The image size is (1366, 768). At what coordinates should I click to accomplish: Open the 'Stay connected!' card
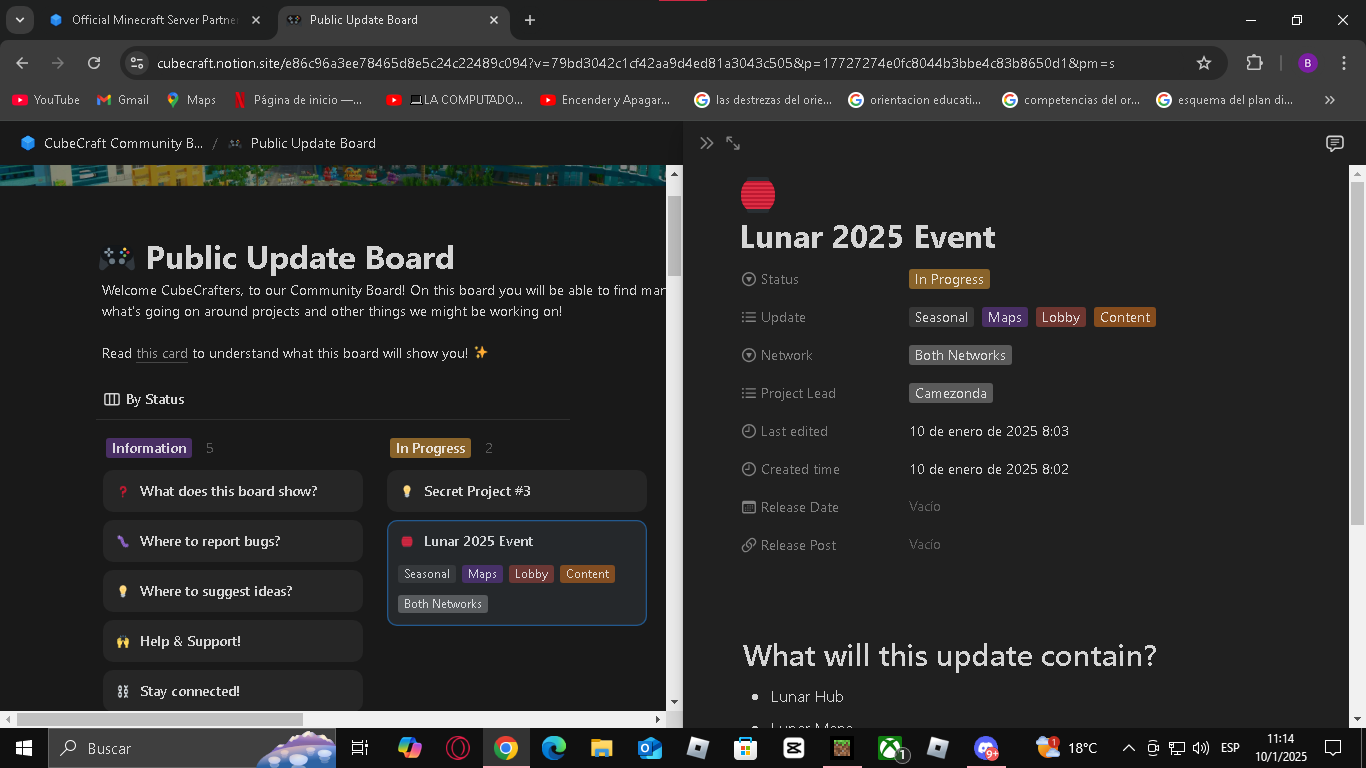[233, 691]
